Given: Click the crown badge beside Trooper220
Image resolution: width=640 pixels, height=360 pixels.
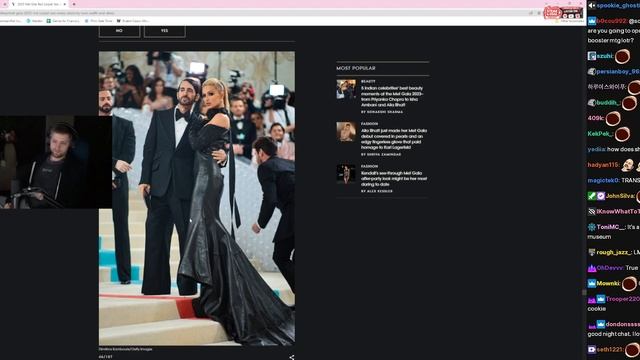Looking at the screenshot, I should 601,299.
